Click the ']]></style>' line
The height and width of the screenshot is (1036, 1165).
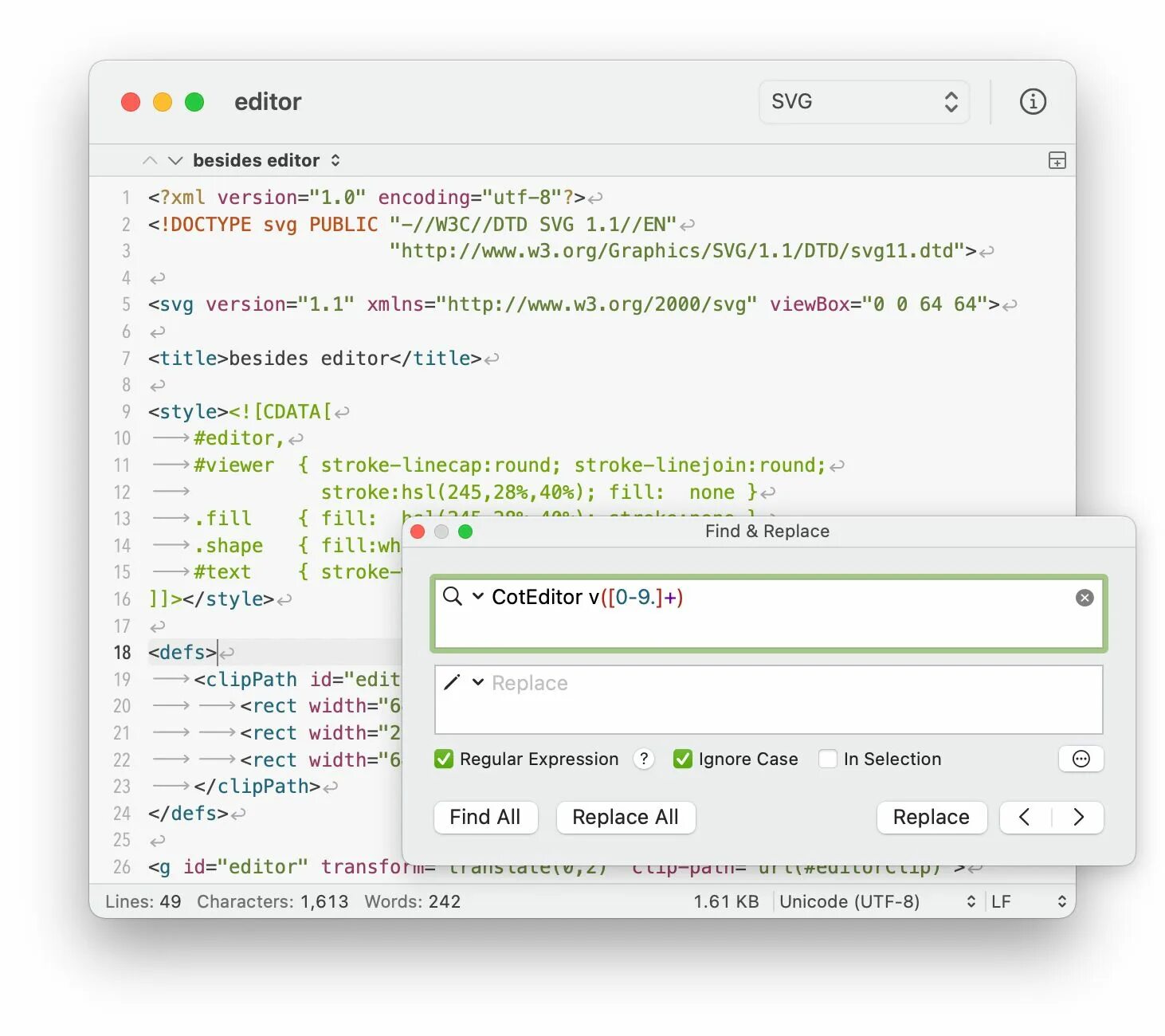click(x=211, y=599)
